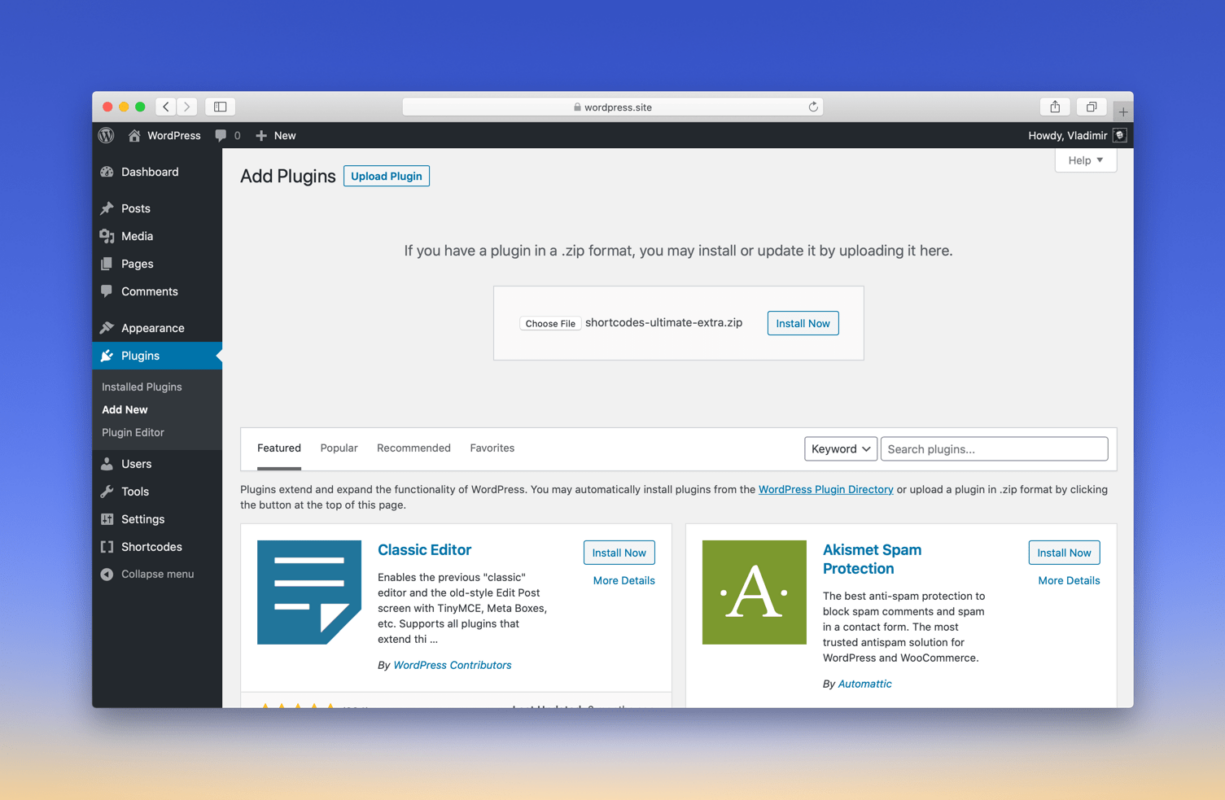Click the Posts pushpin icon
The height and width of the screenshot is (800, 1225).
point(107,208)
